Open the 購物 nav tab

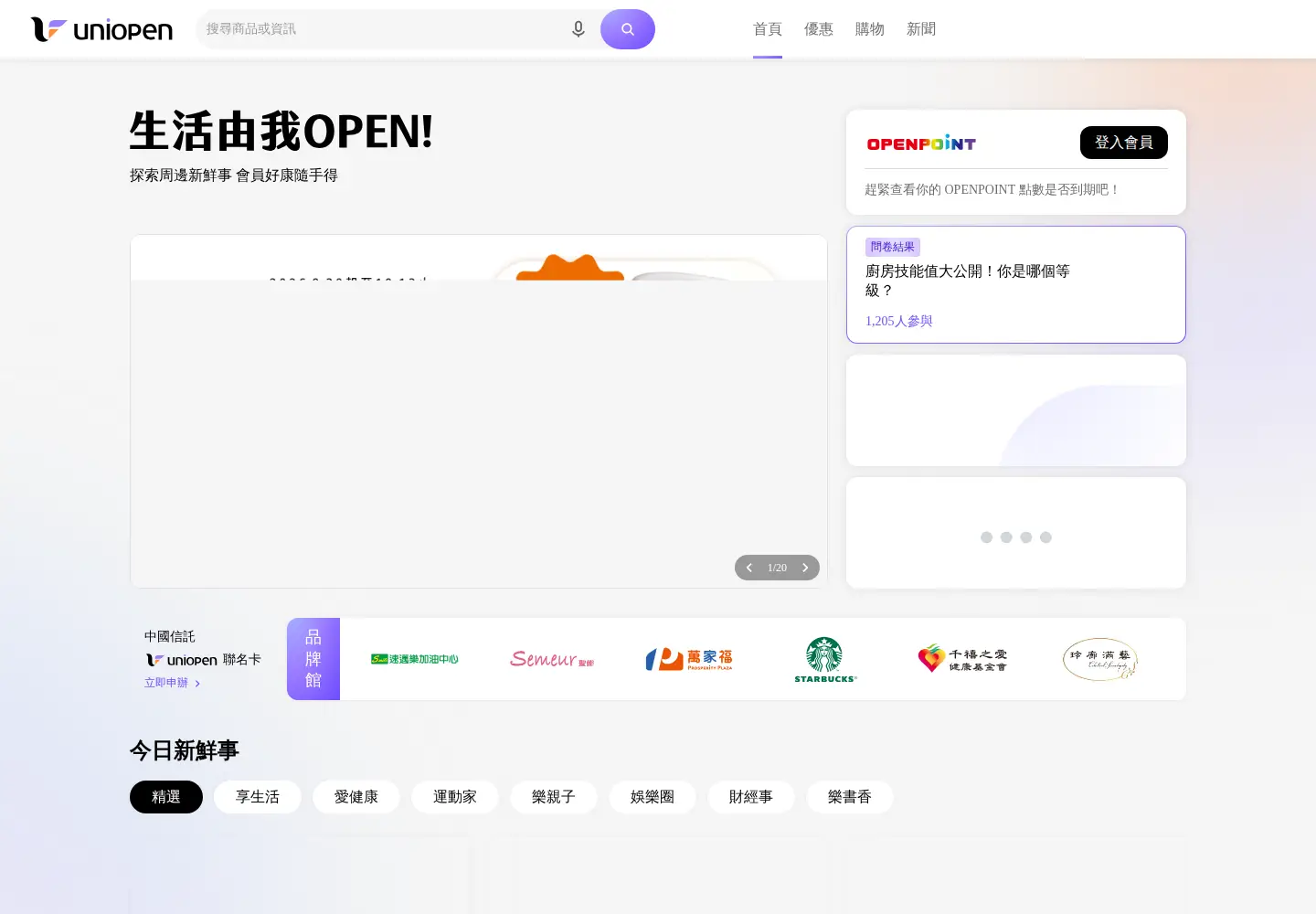tap(870, 29)
